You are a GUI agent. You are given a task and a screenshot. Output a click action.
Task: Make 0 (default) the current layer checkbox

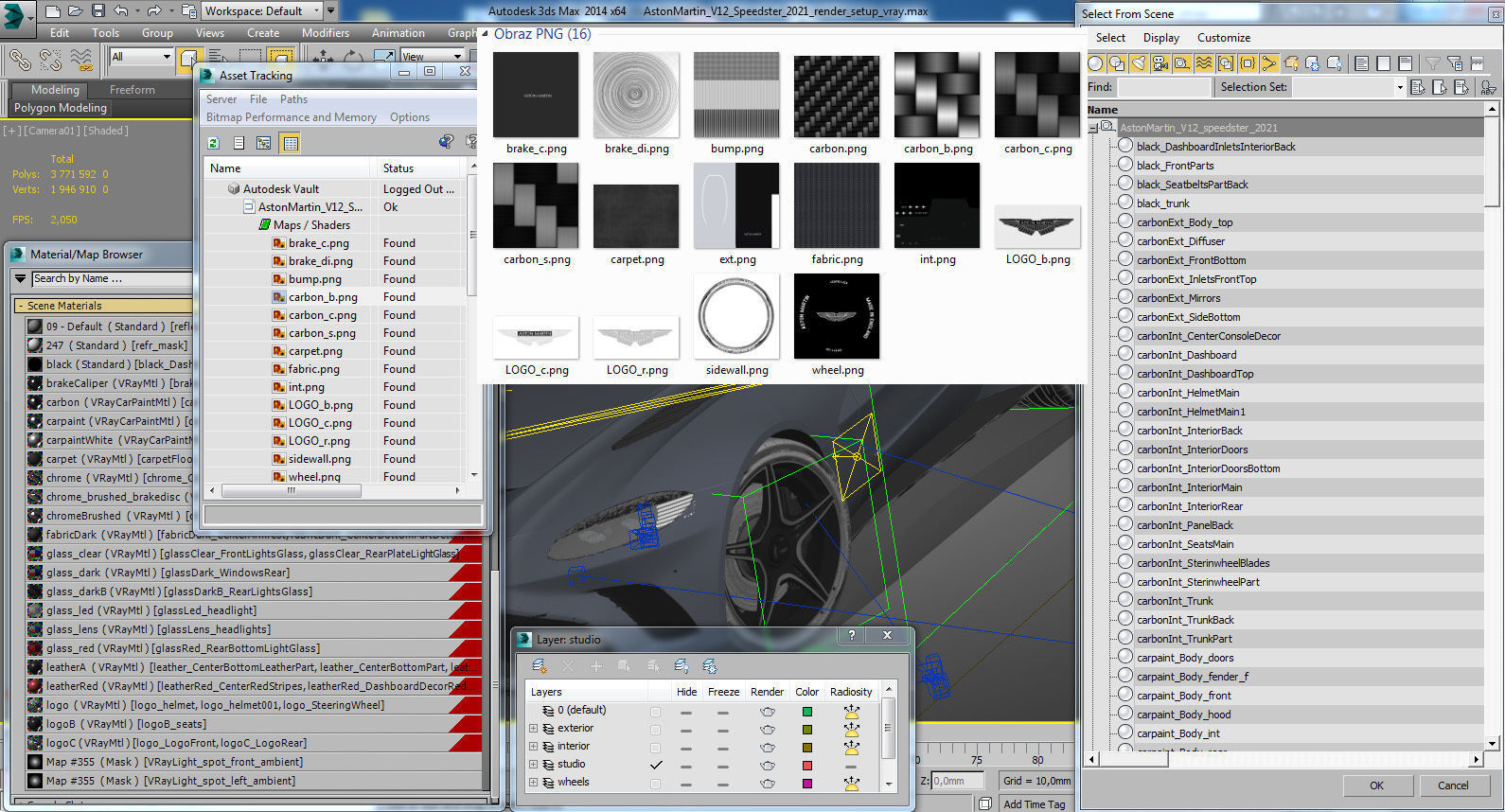click(656, 711)
